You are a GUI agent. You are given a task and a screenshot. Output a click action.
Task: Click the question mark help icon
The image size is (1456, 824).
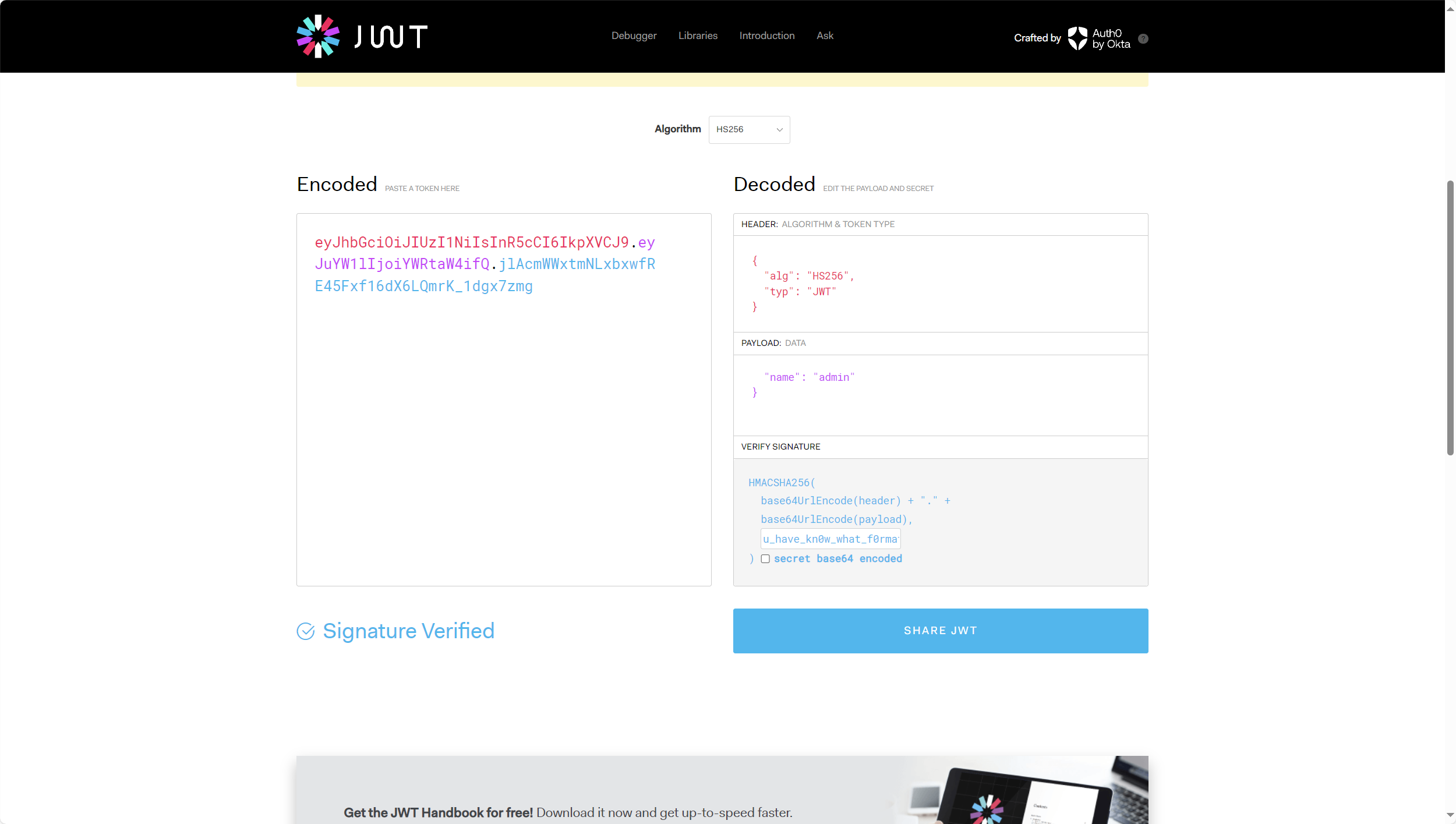[x=1143, y=38]
